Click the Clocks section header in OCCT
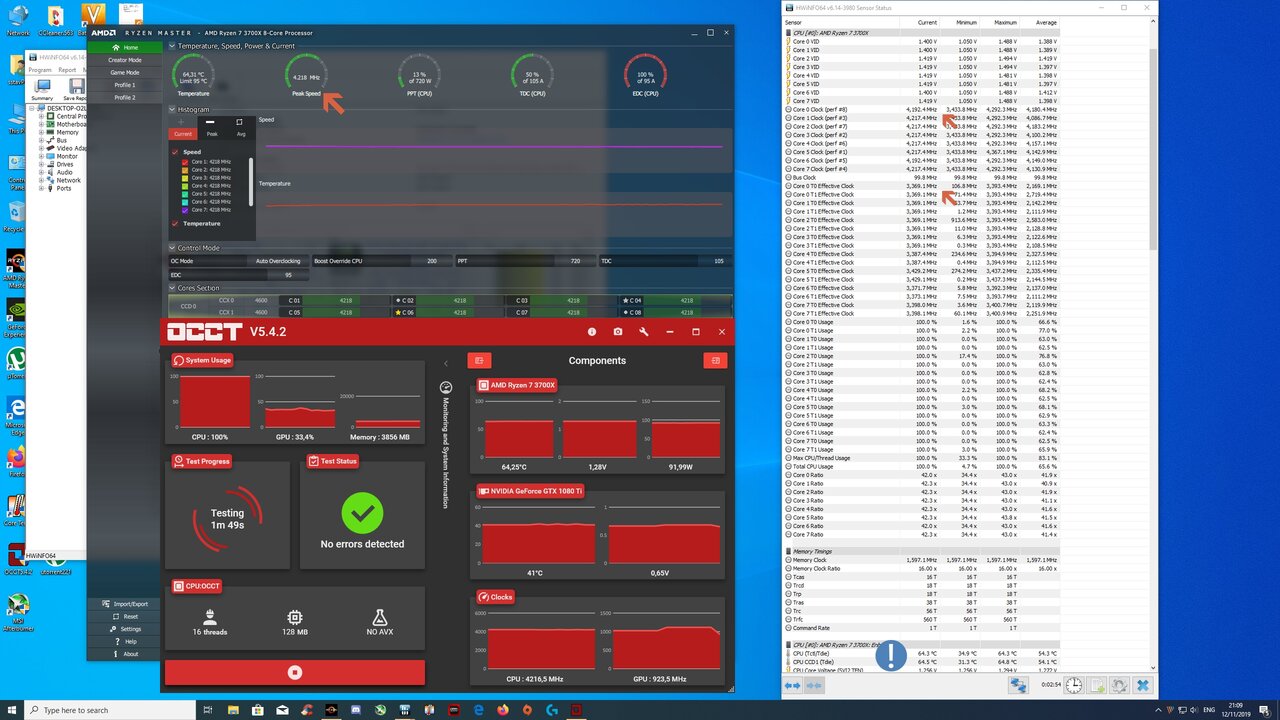Image resolution: width=1280 pixels, height=720 pixels. click(496, 597)
